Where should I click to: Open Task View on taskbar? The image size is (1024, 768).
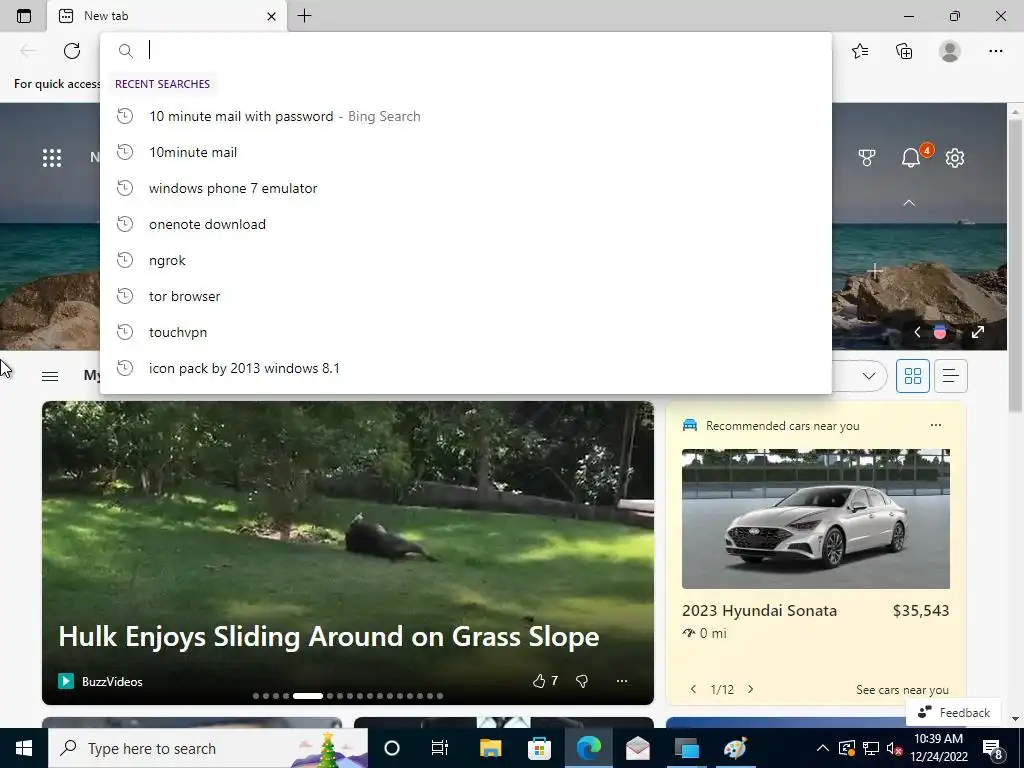tap(440, 748)
